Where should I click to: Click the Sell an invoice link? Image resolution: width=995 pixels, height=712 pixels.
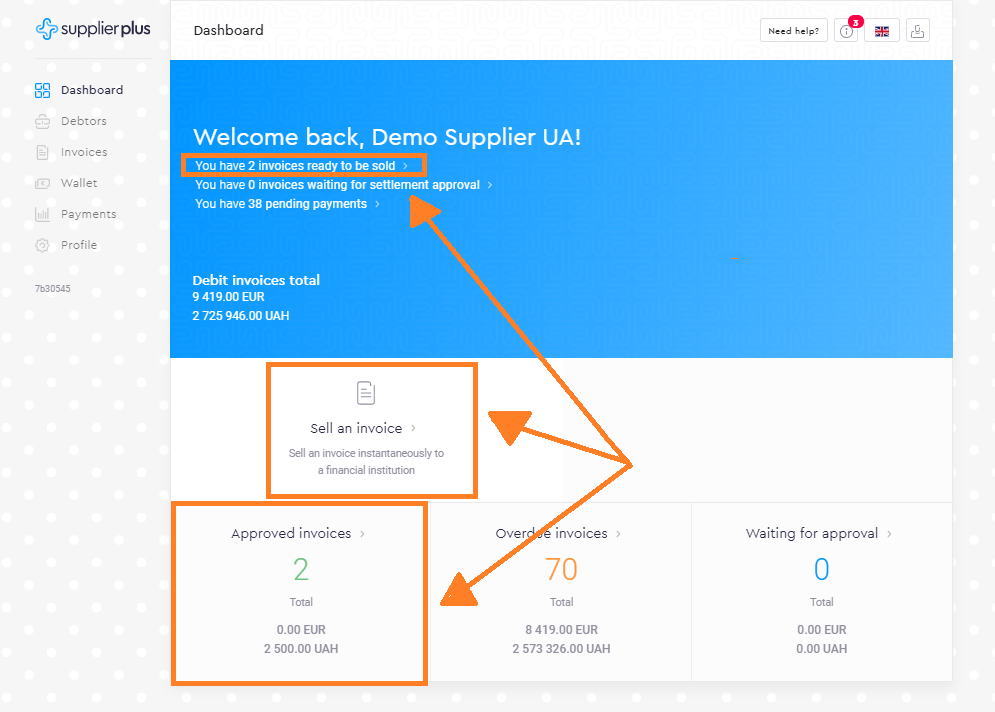point(356,428)
